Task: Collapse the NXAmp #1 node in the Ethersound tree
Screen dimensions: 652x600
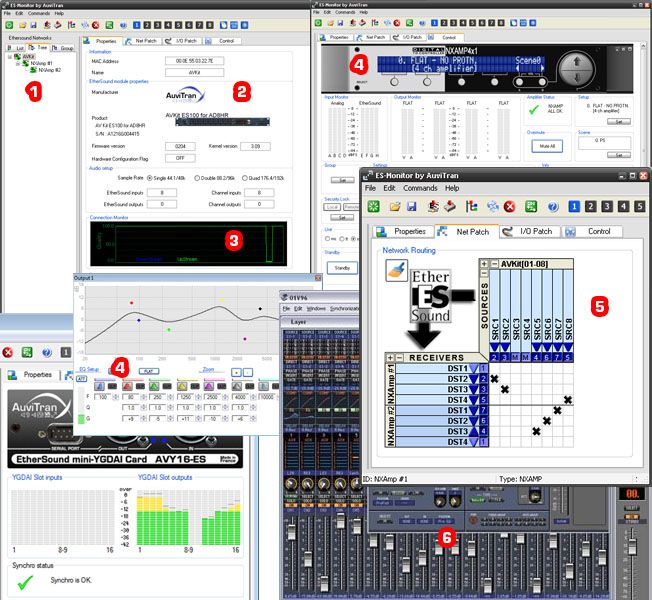Action: (18, 64)
